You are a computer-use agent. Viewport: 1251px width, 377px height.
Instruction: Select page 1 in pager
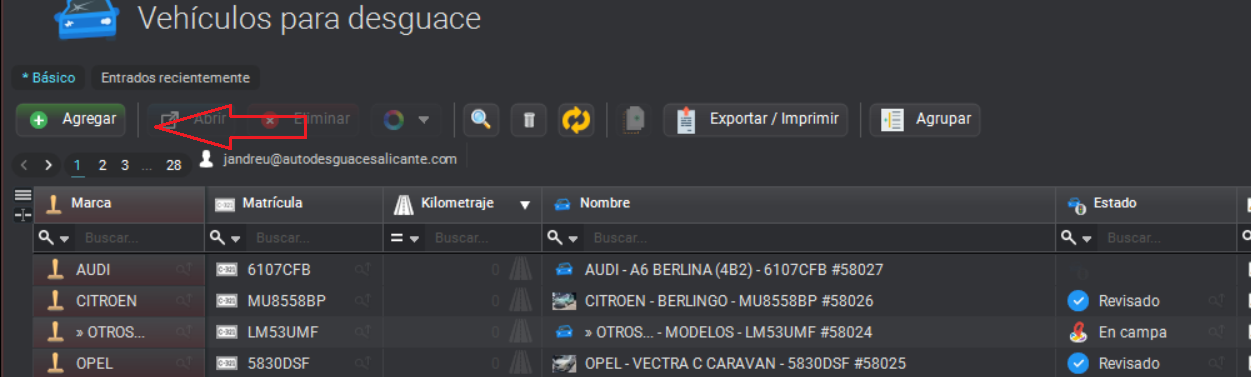point(78,165)
